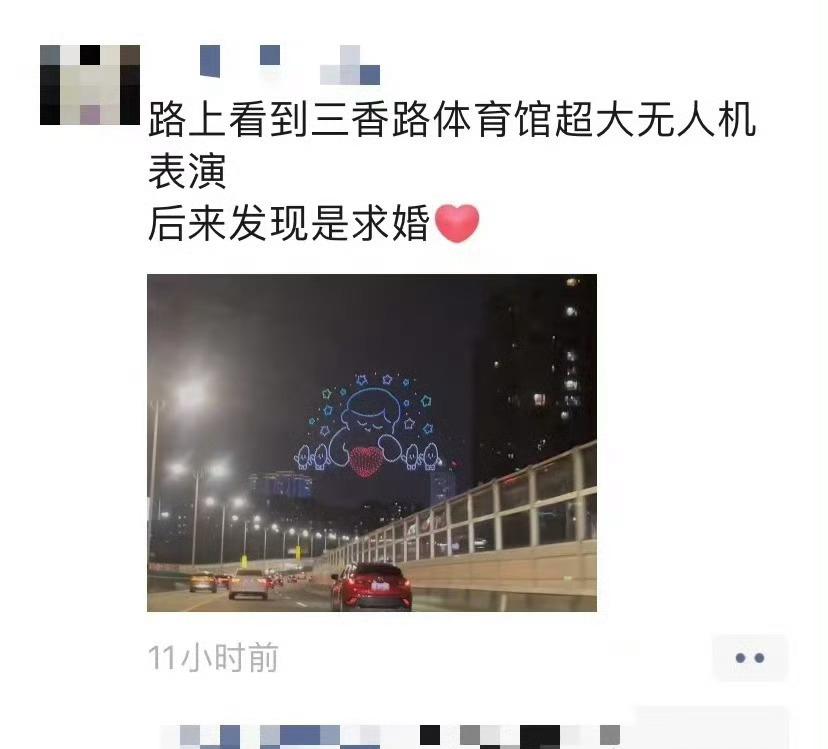Screen dimensions: 828x749
Task: Tap the blue-lit distant building in photo
Action: [280, 485]
